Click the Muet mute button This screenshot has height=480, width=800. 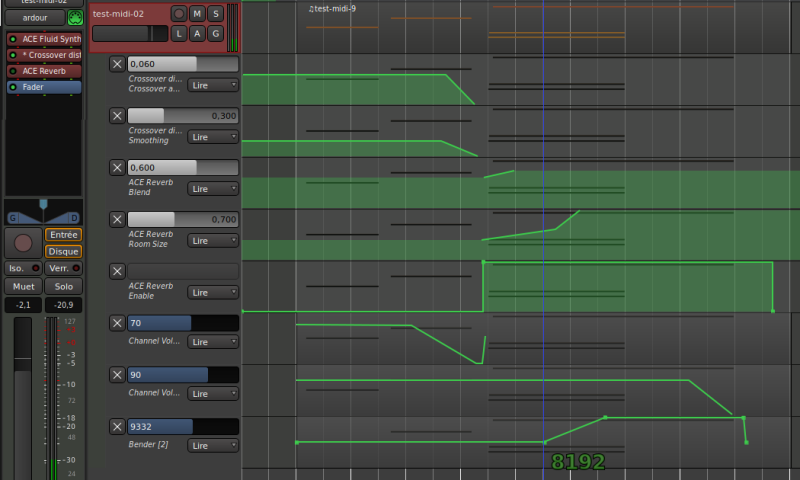coord(23,287)
